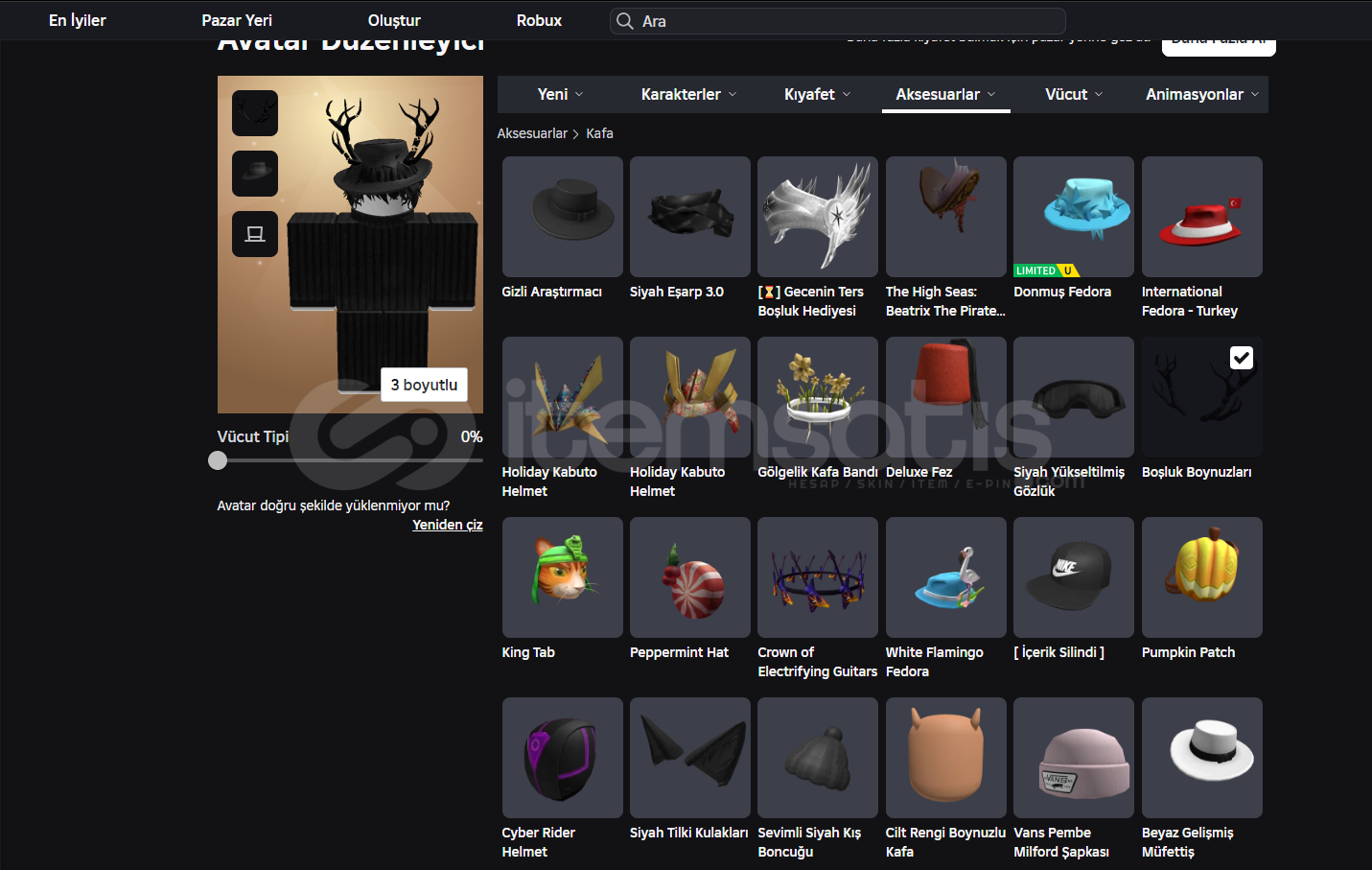Viewport: 1372px width, 870px height.
Task: Equip the Siyah Eşarp 3.0 accessory
Action: coord(690,217)
